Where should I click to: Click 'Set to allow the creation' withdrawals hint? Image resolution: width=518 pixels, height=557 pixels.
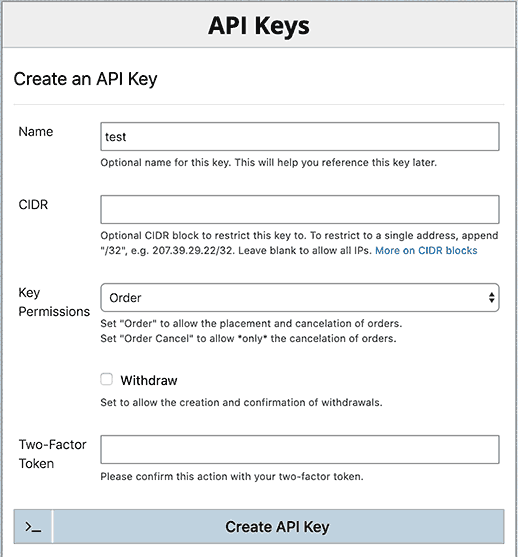pyautogui.click(x=241, y=402)
